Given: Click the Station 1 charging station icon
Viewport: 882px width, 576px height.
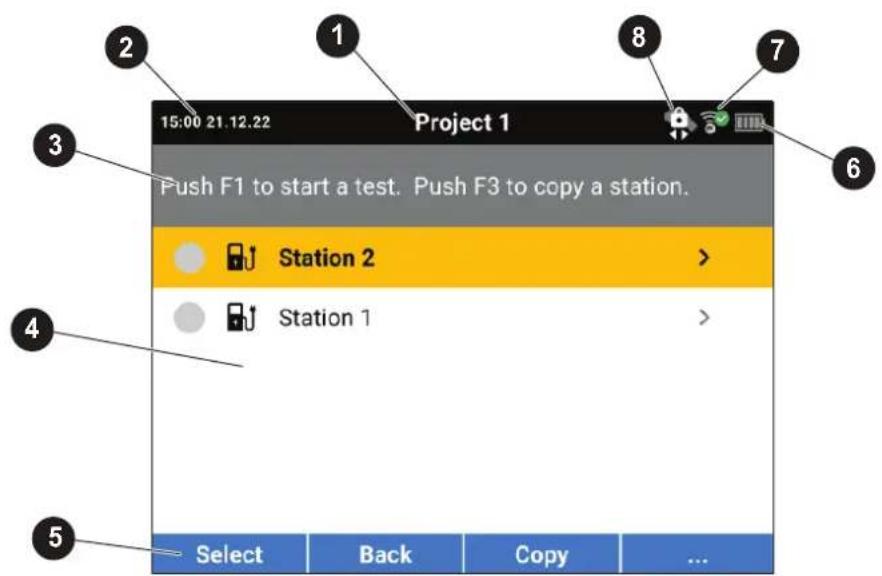Looking at the screenshot, I should click(241, 317).
